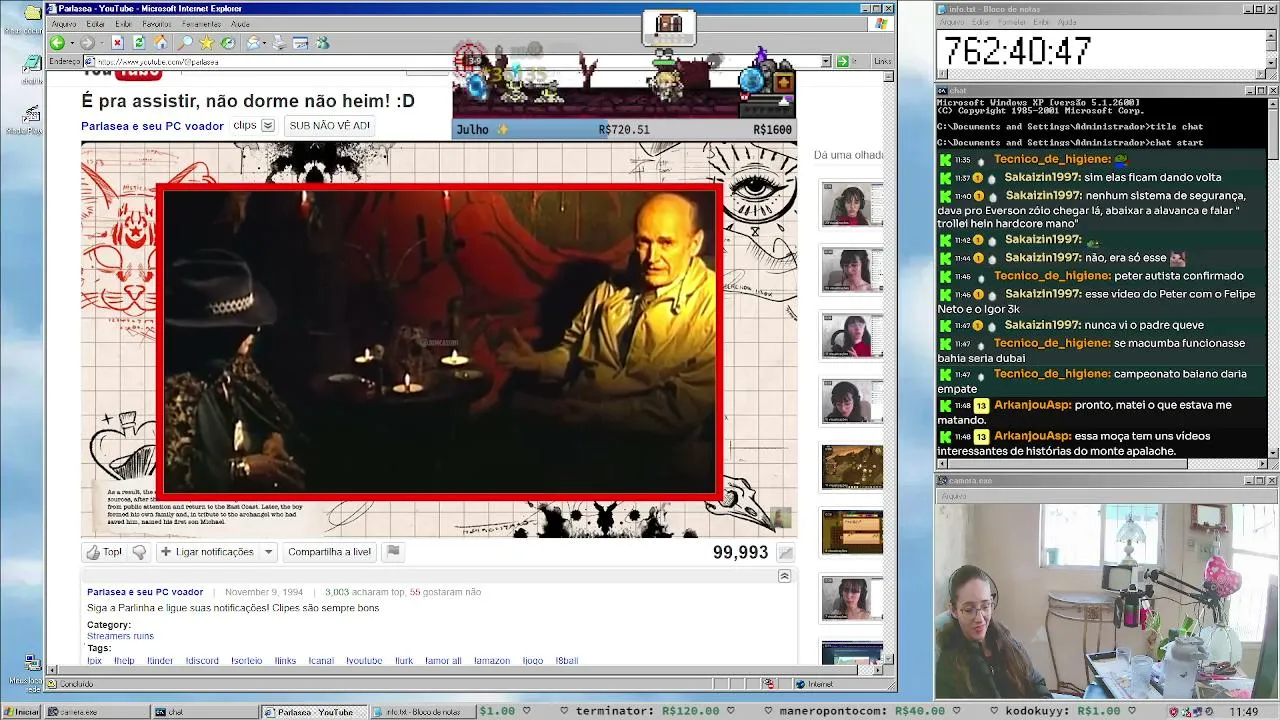Click the green Go arrow beside address bar
The width and height of the screenshot is (1280, 720).
841,61
